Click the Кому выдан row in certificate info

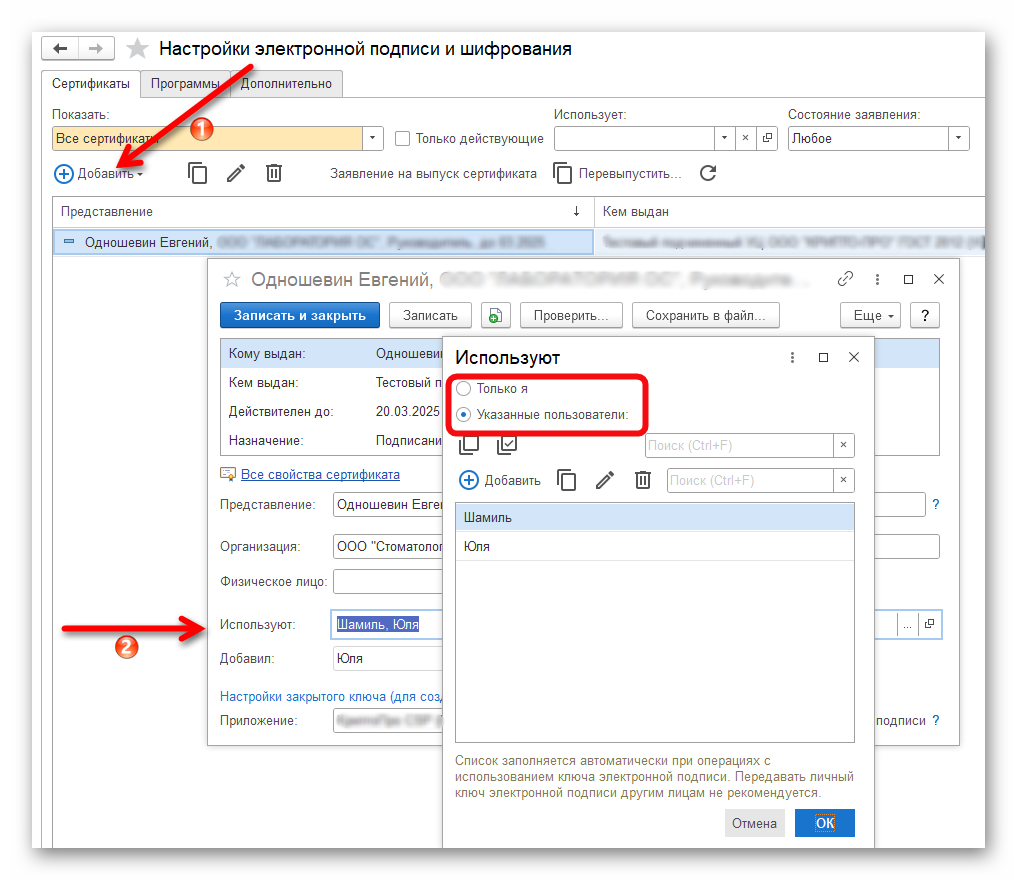click(331, 353)
